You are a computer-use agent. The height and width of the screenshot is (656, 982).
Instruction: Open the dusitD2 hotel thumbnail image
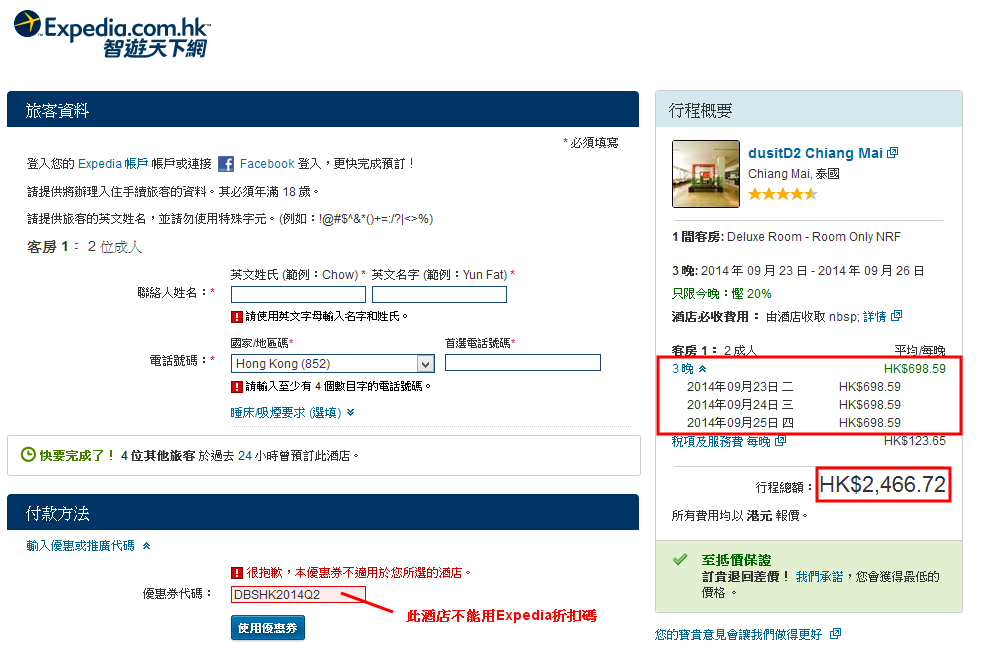click(705, 173)
